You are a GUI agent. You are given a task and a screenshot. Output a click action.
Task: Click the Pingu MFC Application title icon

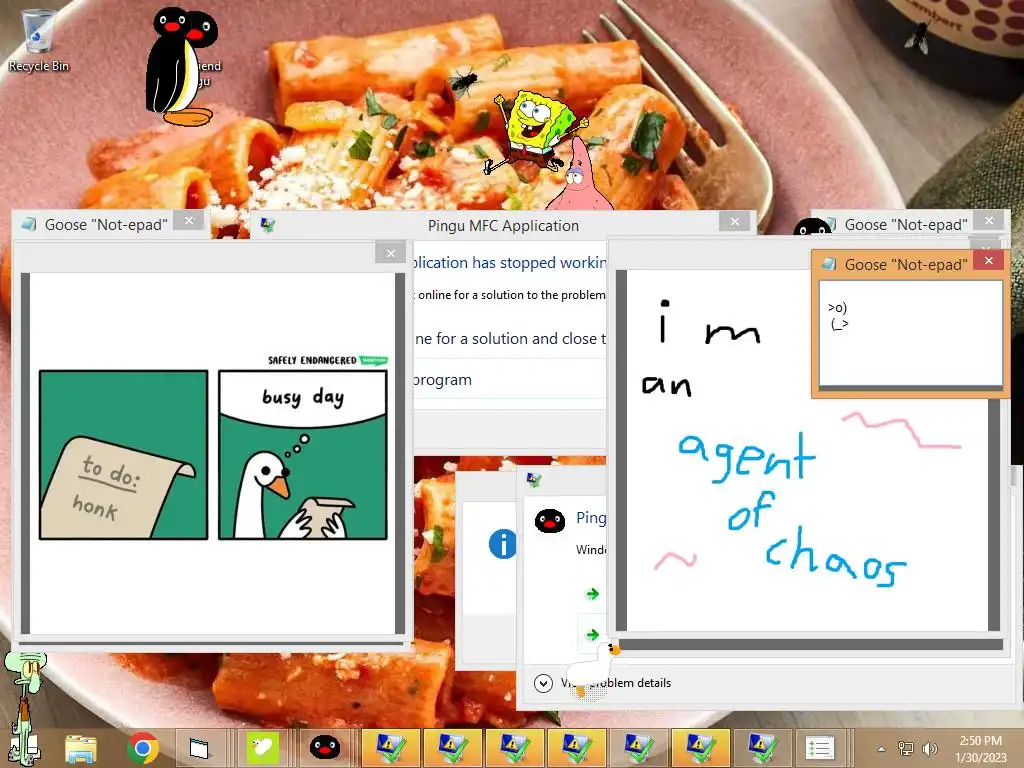point(268,225)
